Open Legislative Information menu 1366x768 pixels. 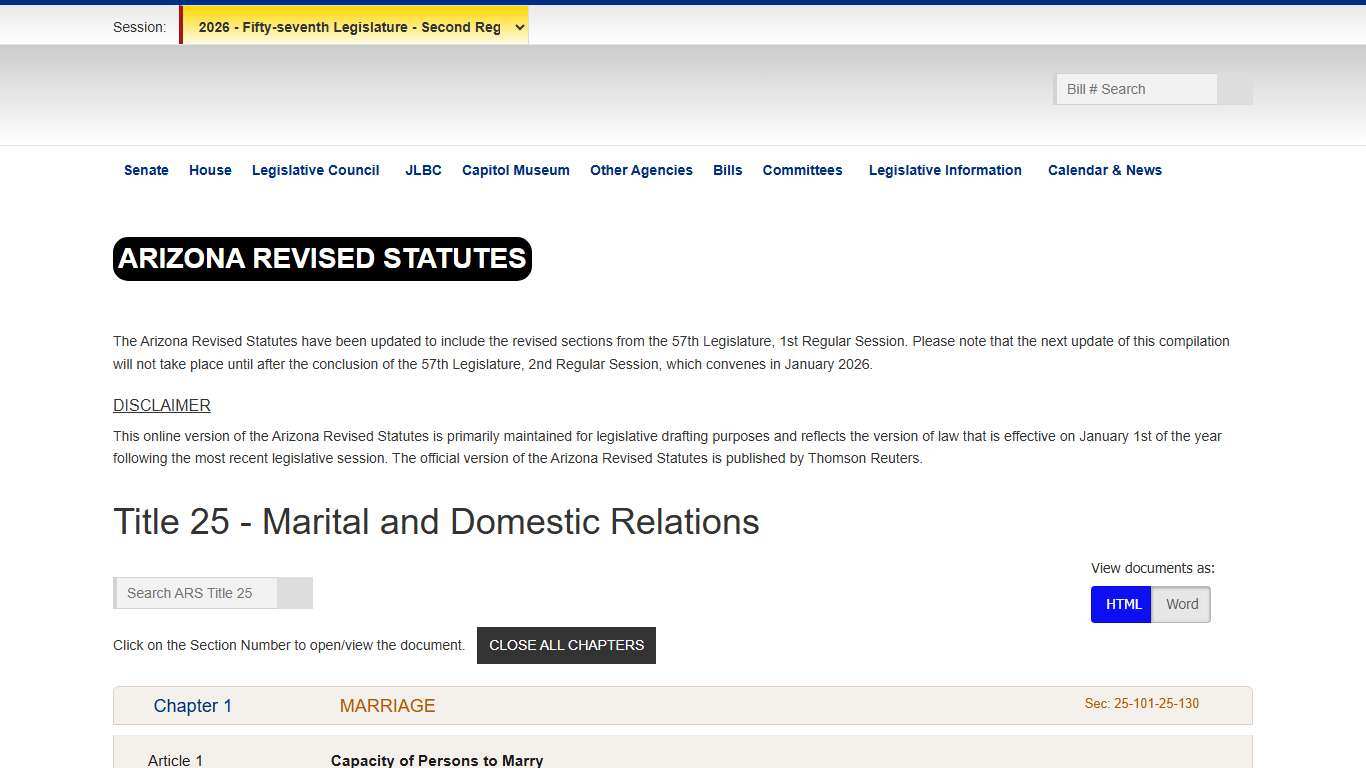[944, 170]
